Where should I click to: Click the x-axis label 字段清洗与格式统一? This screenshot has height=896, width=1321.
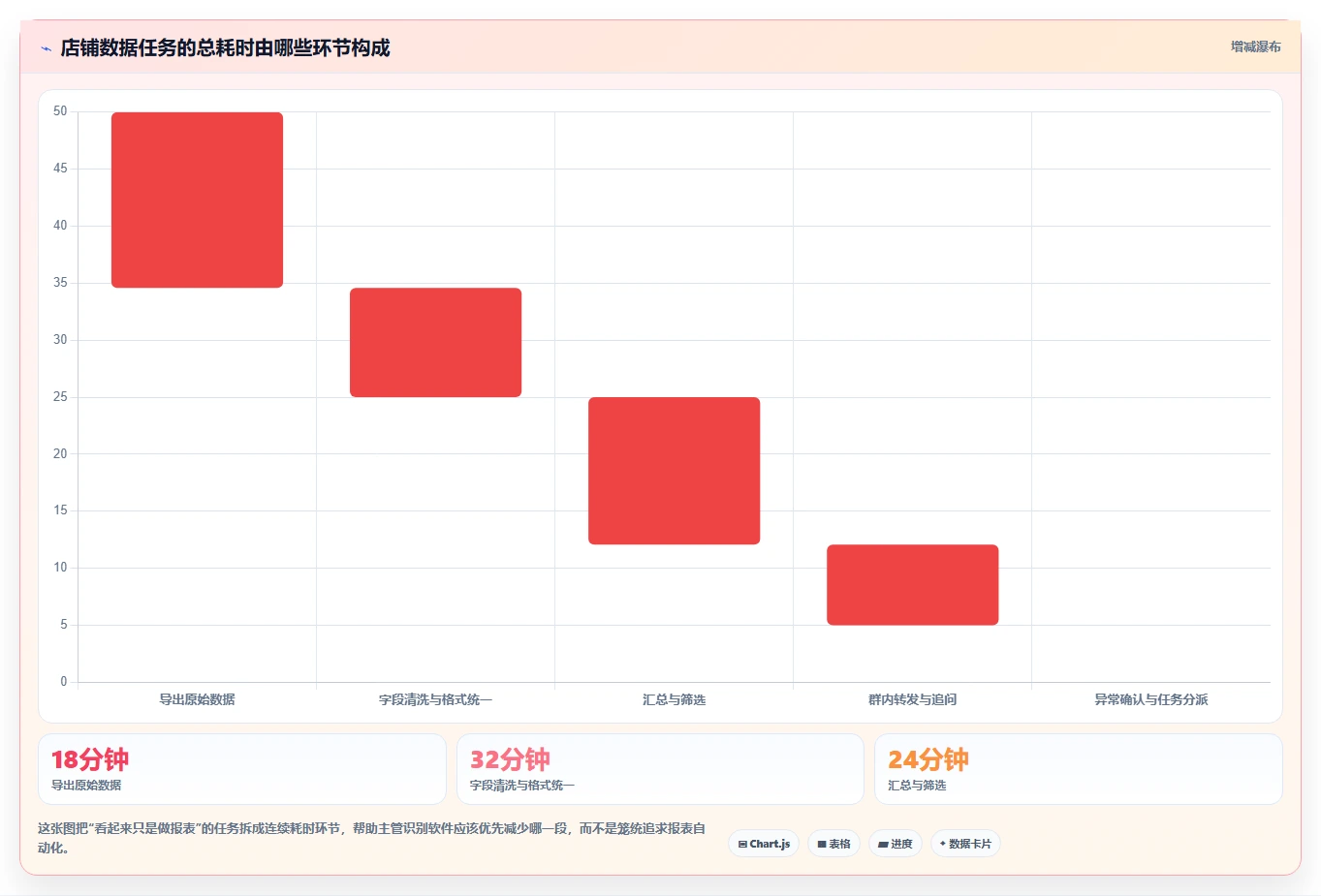coord(435,699)
